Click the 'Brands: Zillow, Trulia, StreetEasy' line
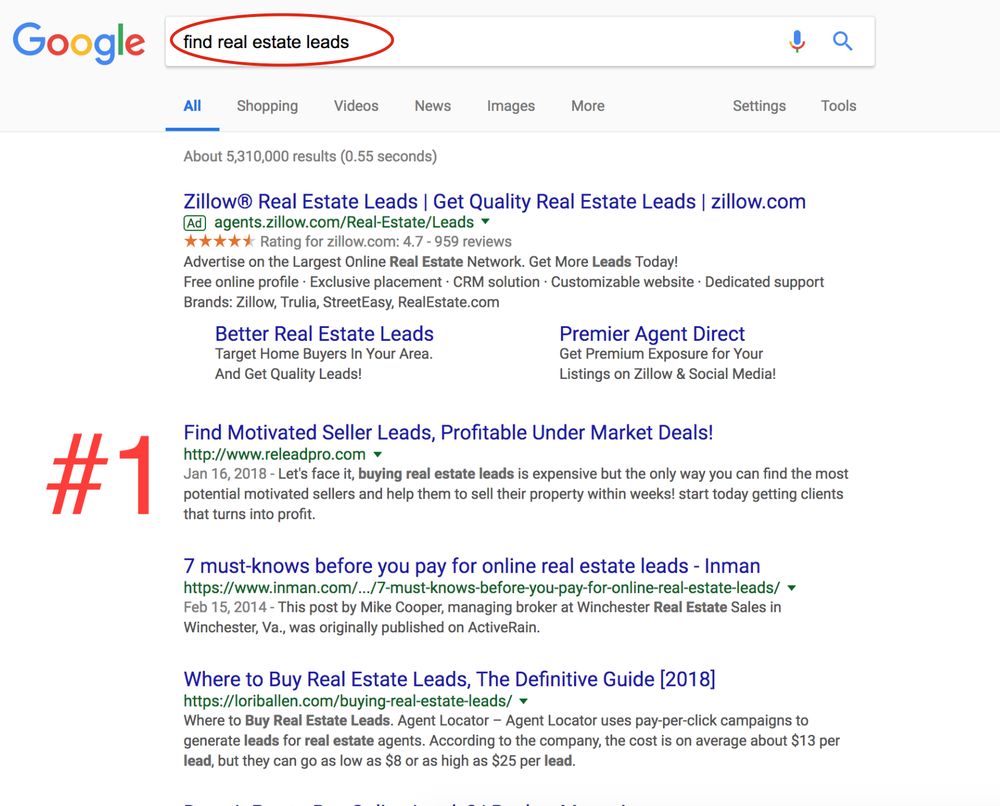This screenshot has height=806, width=1000. pos(341,302)
